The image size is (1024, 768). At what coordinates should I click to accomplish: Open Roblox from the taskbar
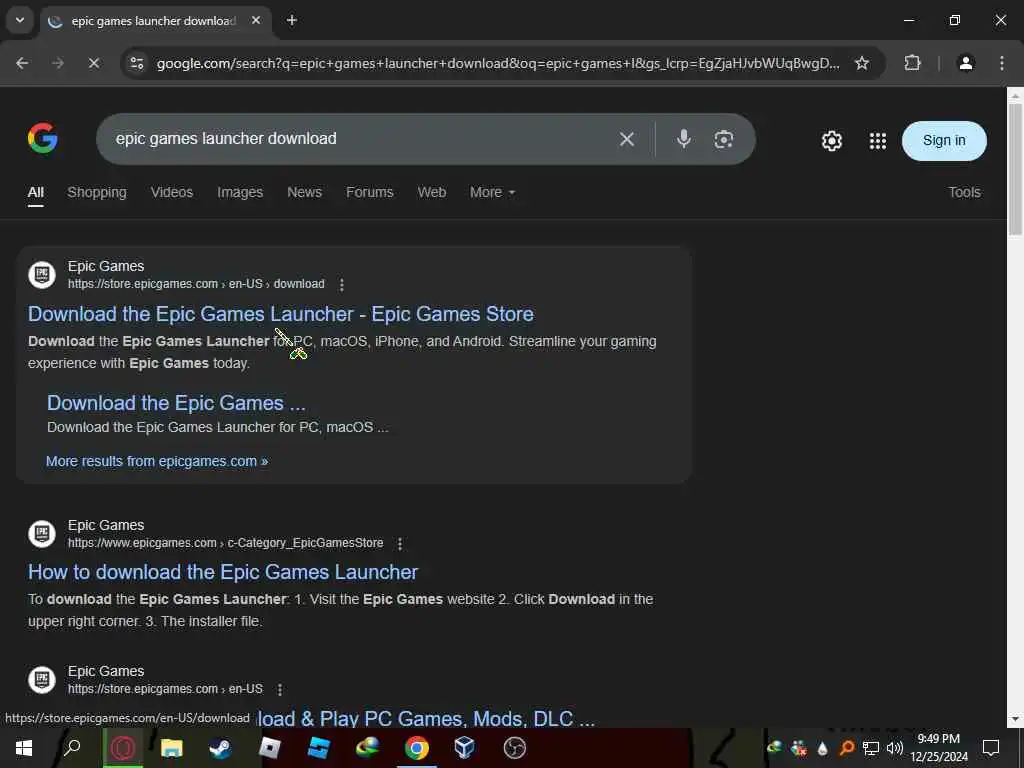click(270, 748)
